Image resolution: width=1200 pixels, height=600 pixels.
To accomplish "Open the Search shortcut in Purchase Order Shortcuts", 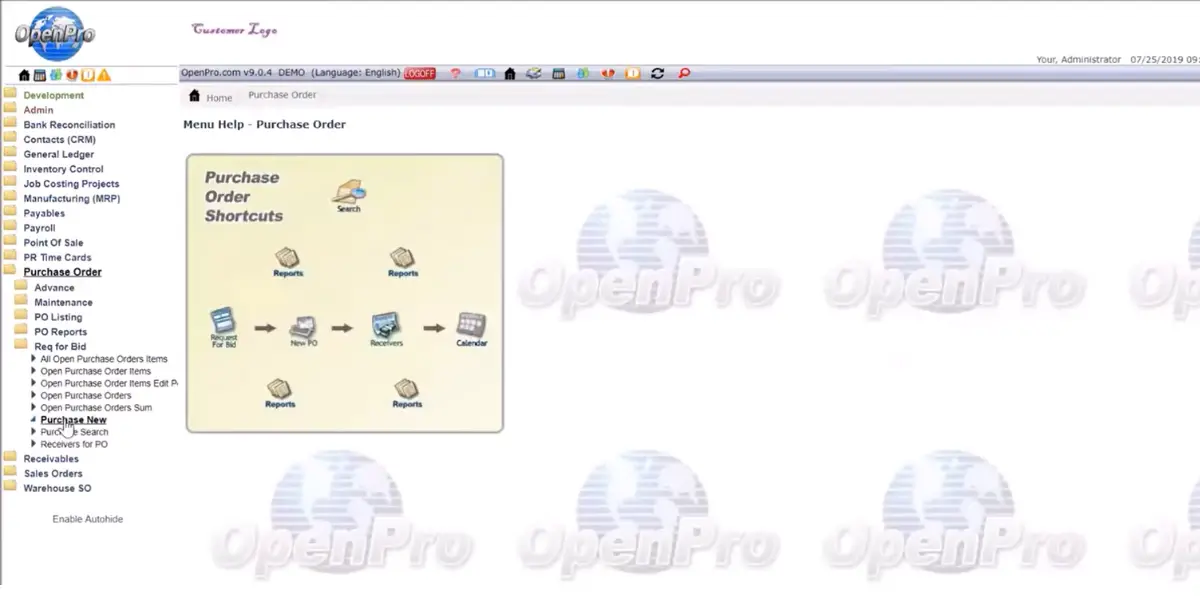I will click(349, 195).
